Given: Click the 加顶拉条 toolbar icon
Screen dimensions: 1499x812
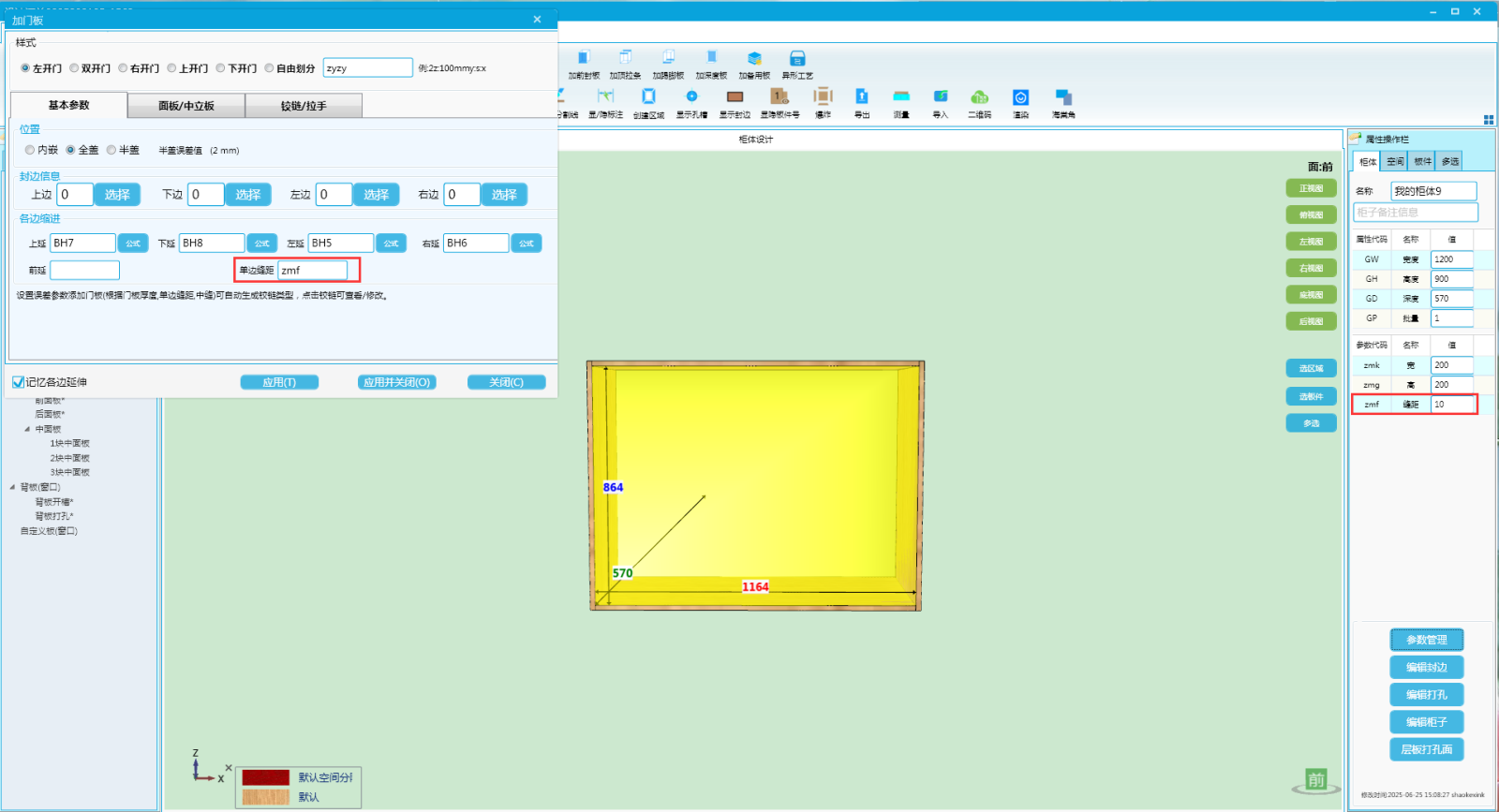Looking at the screenshot, I should tap(625, 64).
